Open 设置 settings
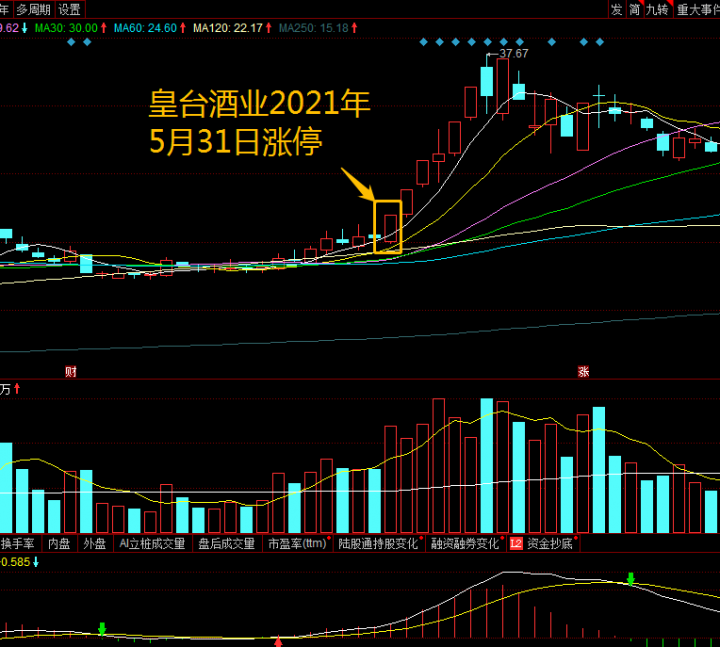The image size is (720, 647). (x=69, y=9)
